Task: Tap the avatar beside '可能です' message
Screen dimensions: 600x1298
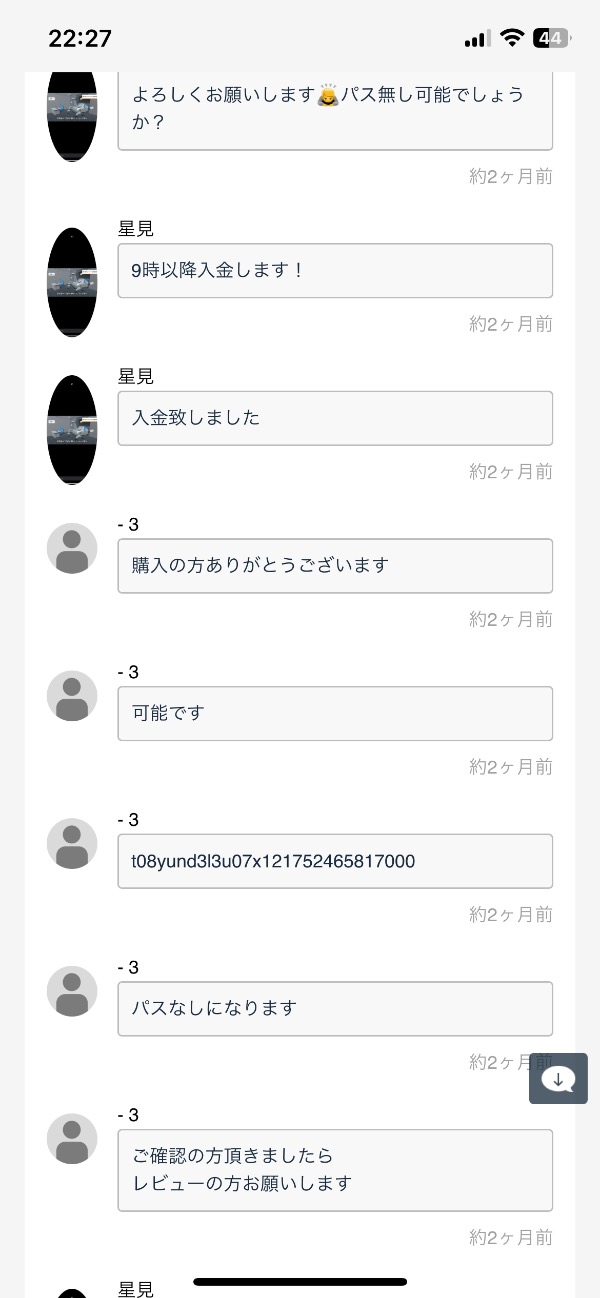Action: point(72,696)
